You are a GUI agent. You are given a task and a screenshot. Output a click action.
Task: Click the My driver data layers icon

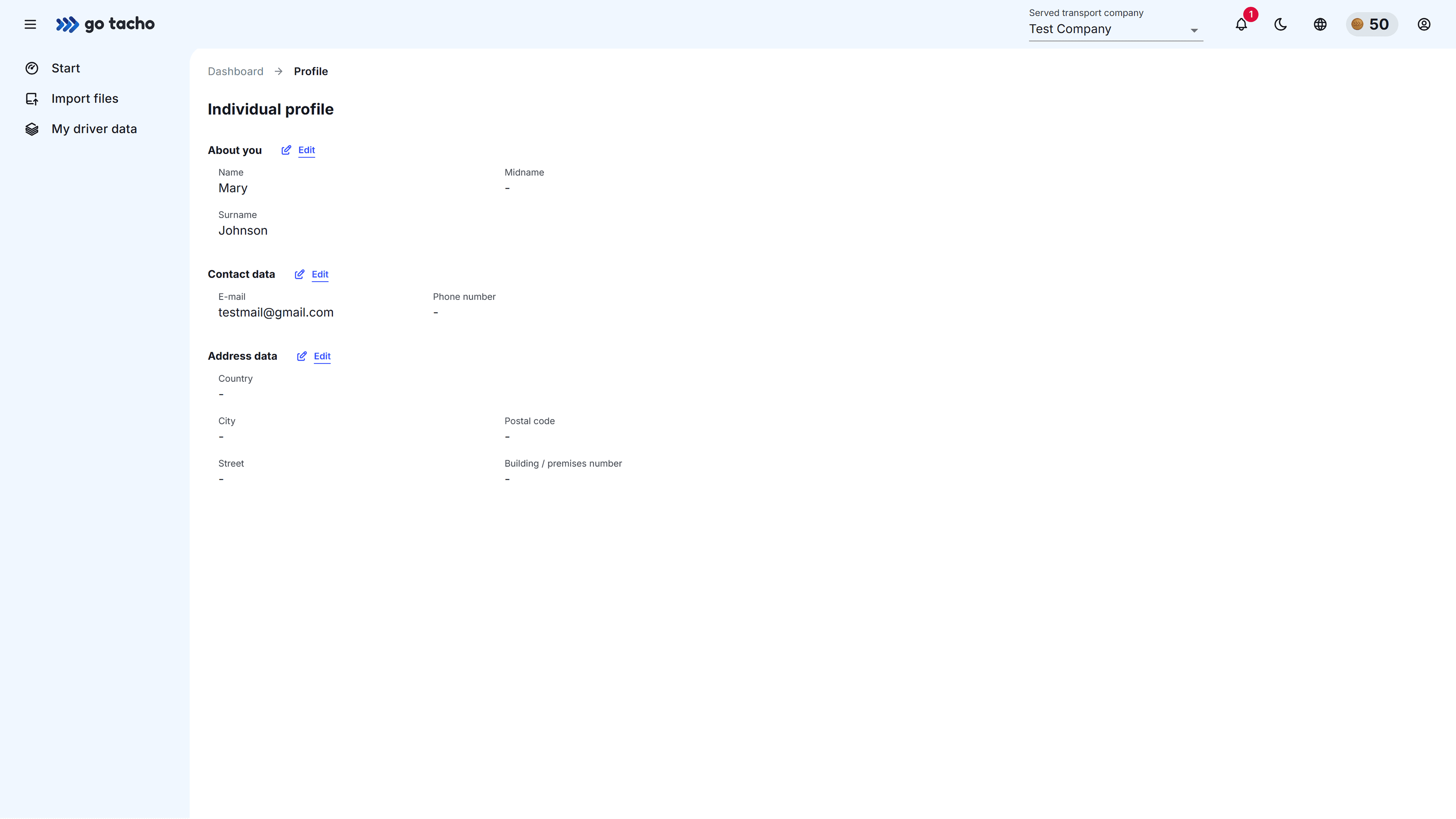click(x=31, y=129)
